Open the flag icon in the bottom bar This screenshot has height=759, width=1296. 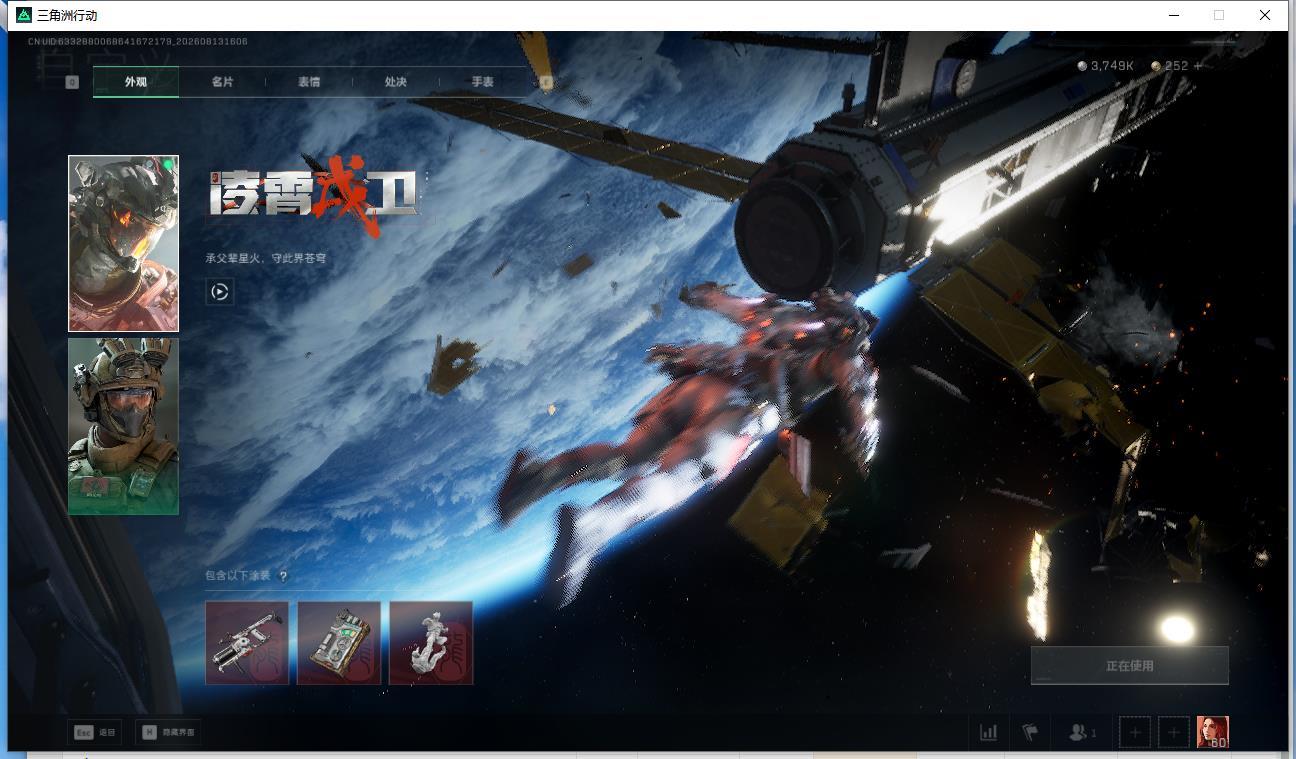[x=1030, y=733]
